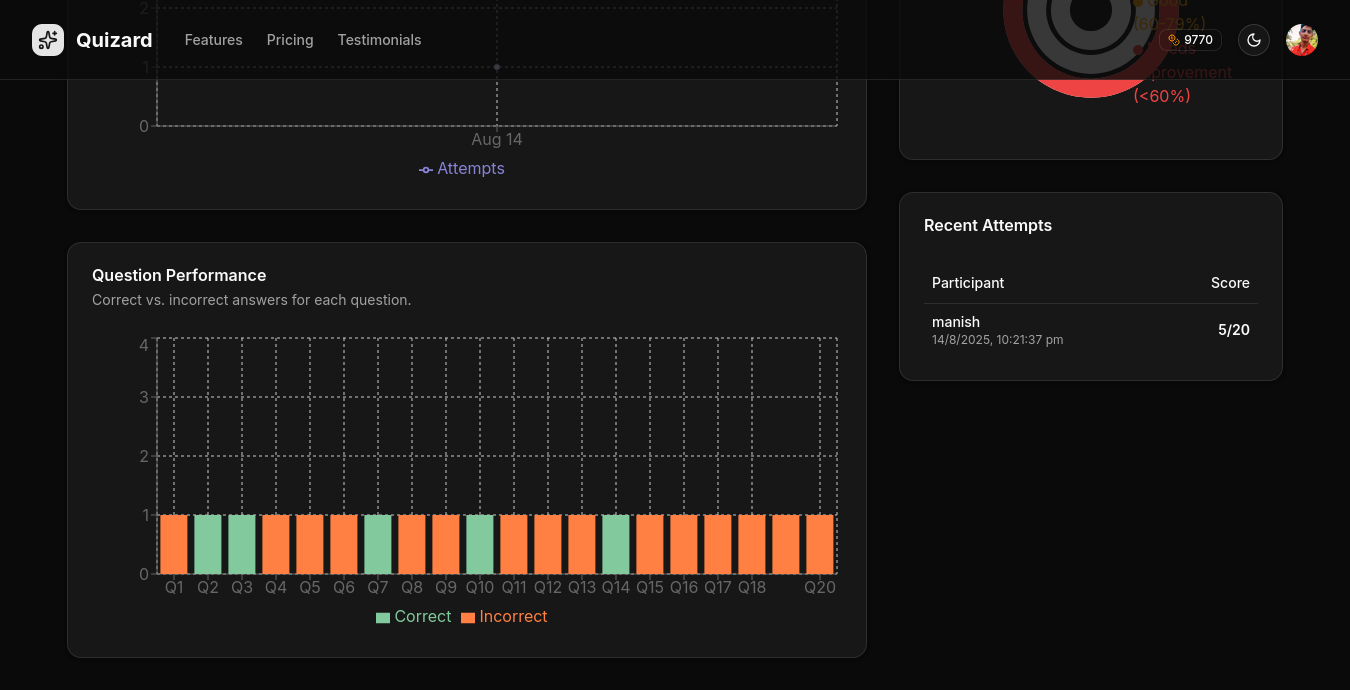
Task: Click the orange bar for Q17
Action: pyautogui.click(x=718, y=544)
